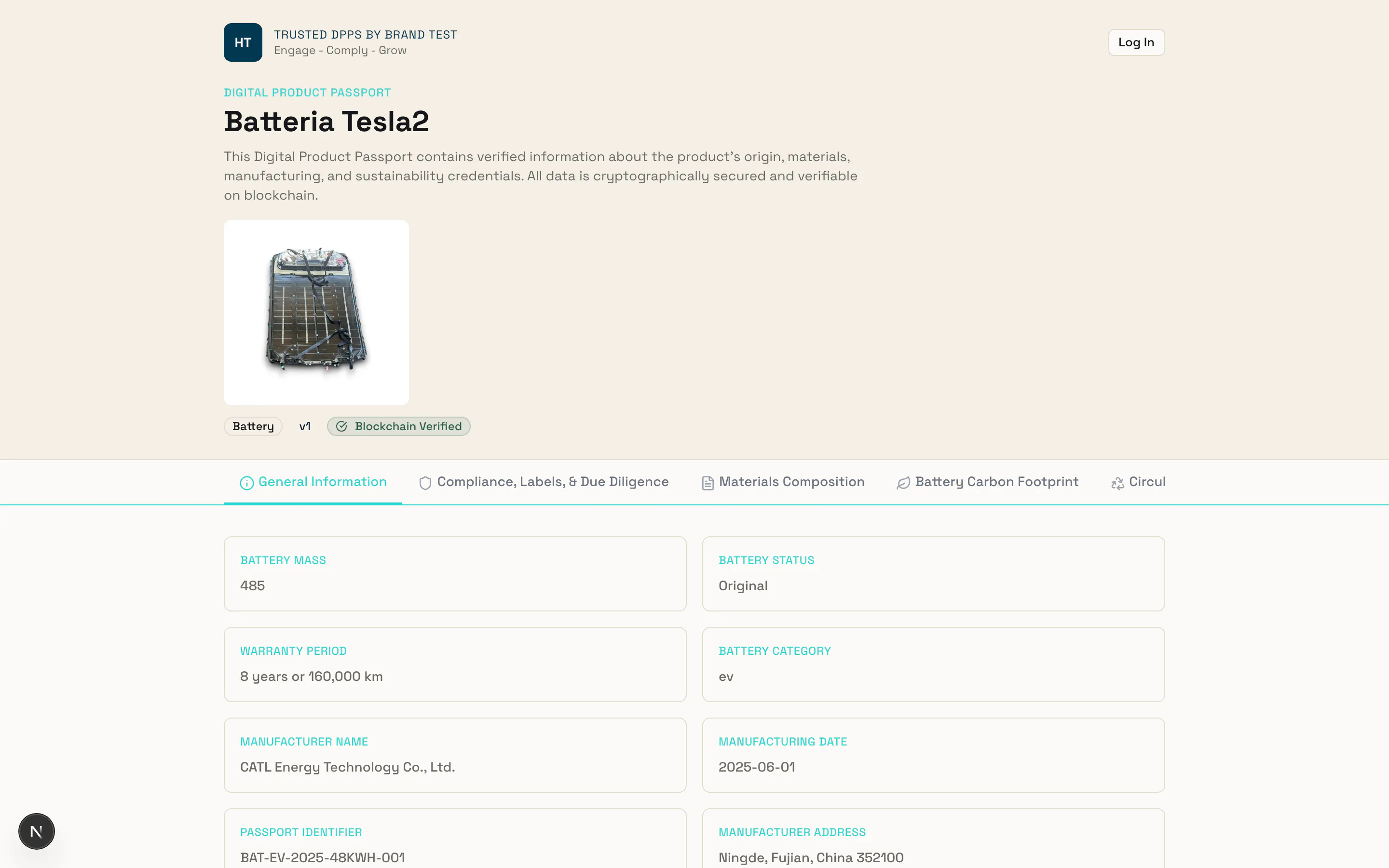
Task: Select the 8 years or 160,000 km value
Action: tap(311, 676)
